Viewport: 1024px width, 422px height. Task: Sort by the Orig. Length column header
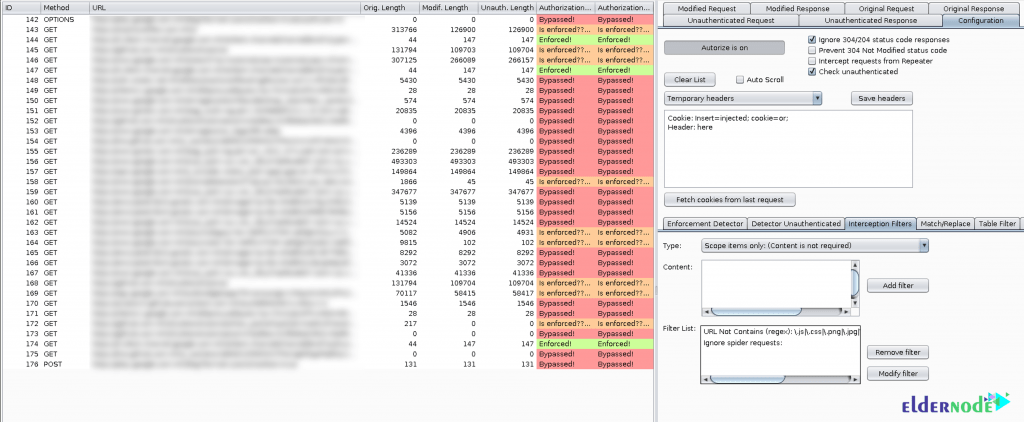[390, 8]
